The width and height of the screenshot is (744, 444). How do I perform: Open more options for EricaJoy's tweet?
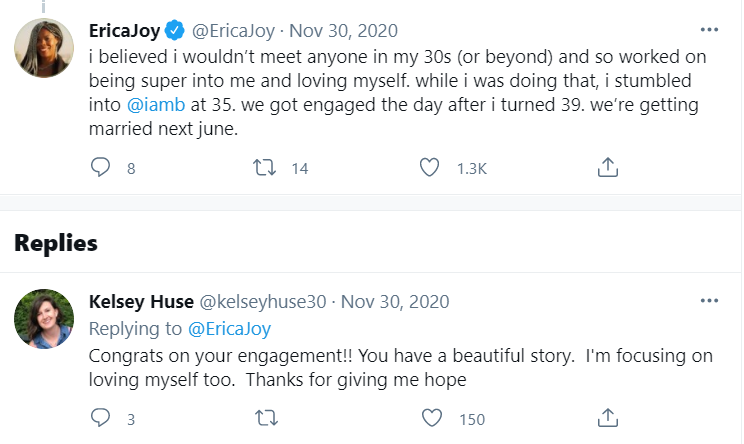coord(709,29)
